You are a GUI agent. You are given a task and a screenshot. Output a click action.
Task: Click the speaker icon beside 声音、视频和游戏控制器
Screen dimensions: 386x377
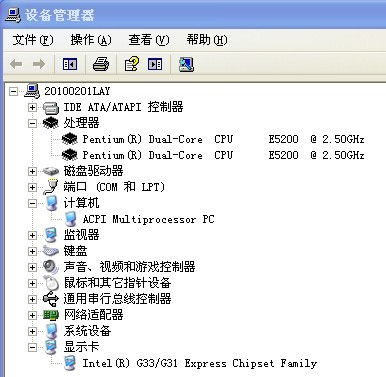(51, 267)
